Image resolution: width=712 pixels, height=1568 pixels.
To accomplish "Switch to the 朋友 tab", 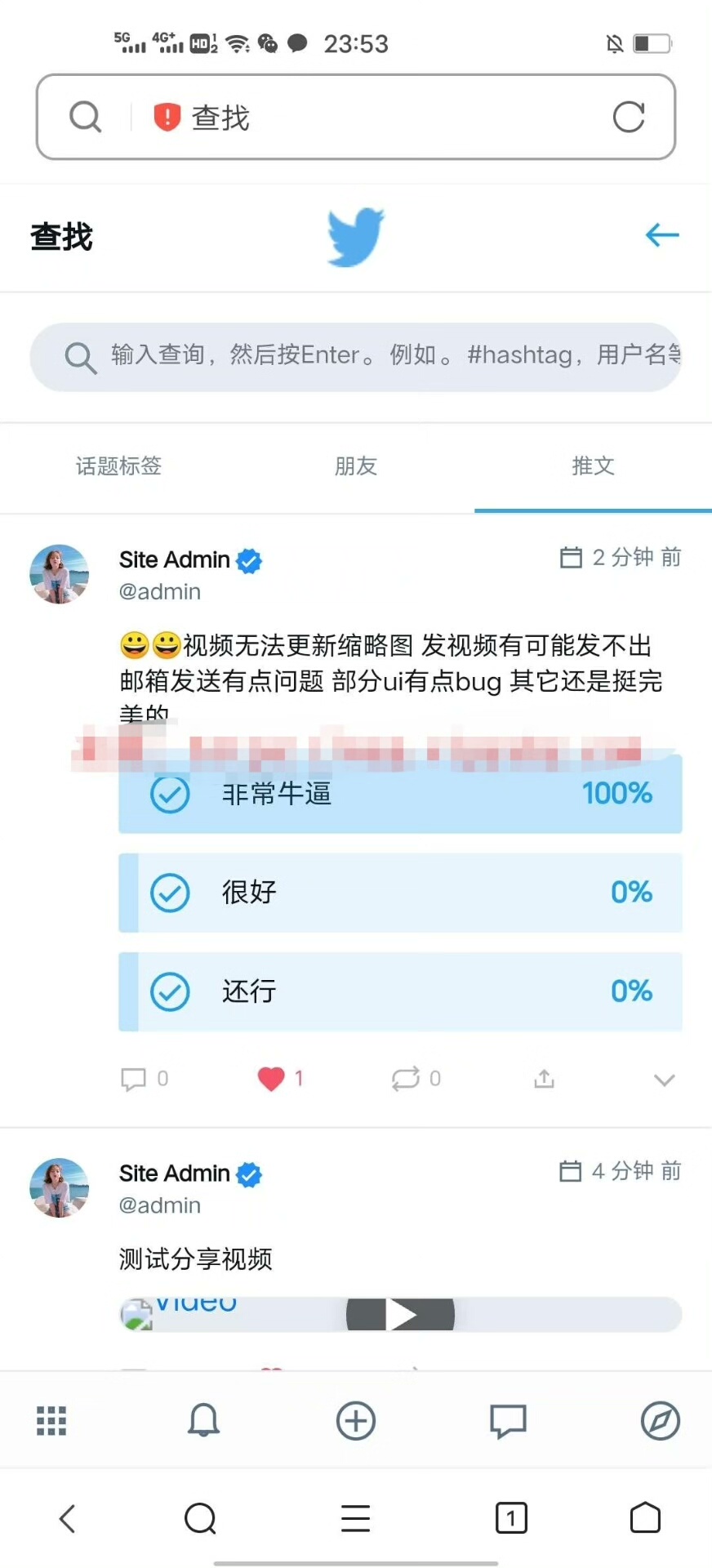I will 356,465.
